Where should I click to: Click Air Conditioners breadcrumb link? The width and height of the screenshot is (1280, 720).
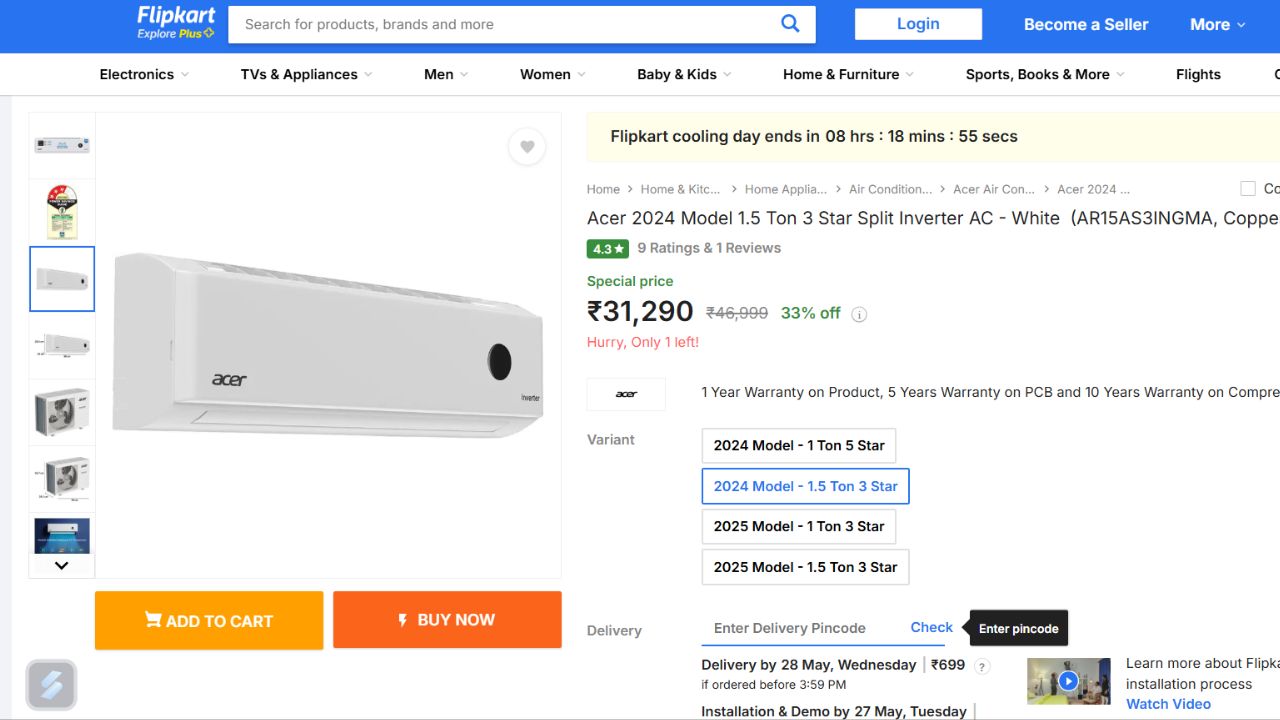(890, 189)
